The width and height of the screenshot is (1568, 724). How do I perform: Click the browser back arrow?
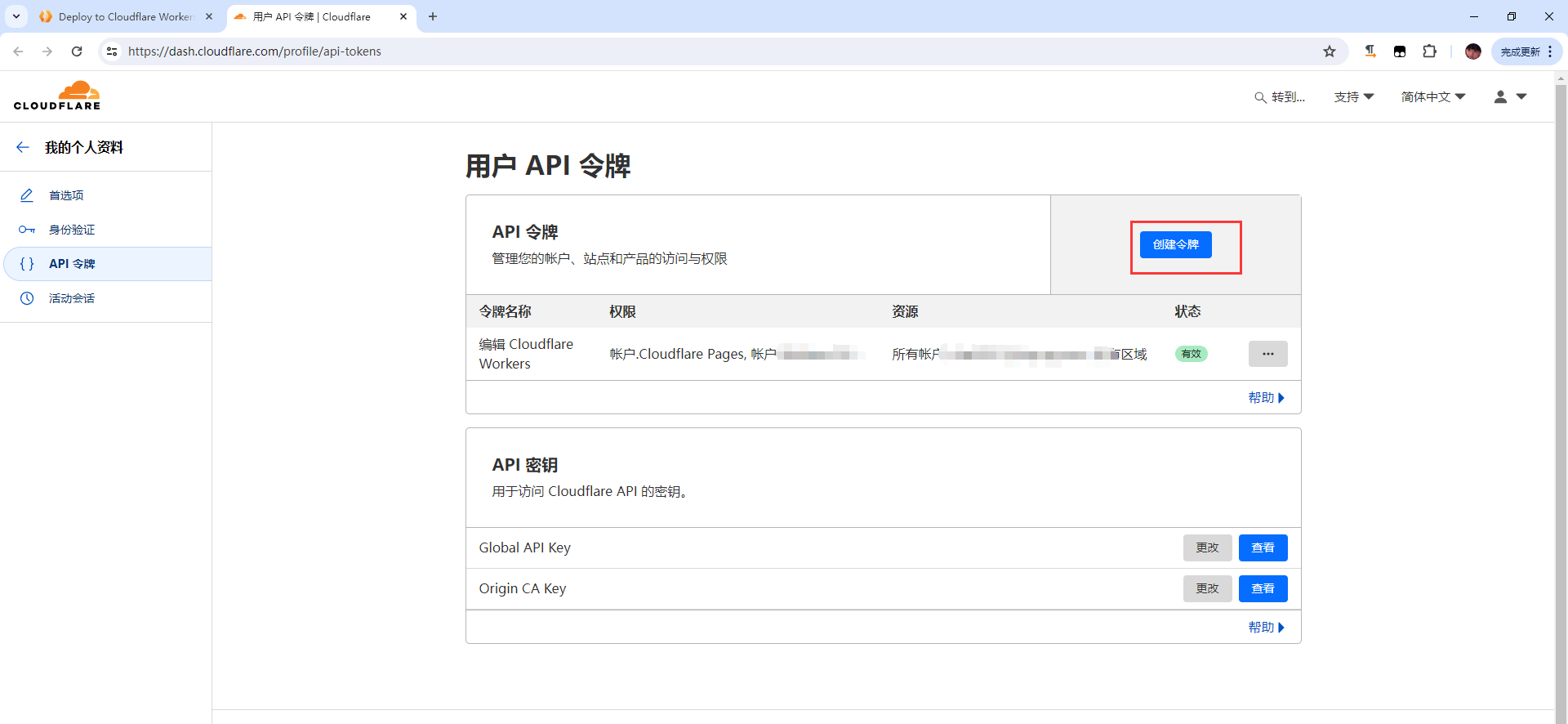coord(18,51)
